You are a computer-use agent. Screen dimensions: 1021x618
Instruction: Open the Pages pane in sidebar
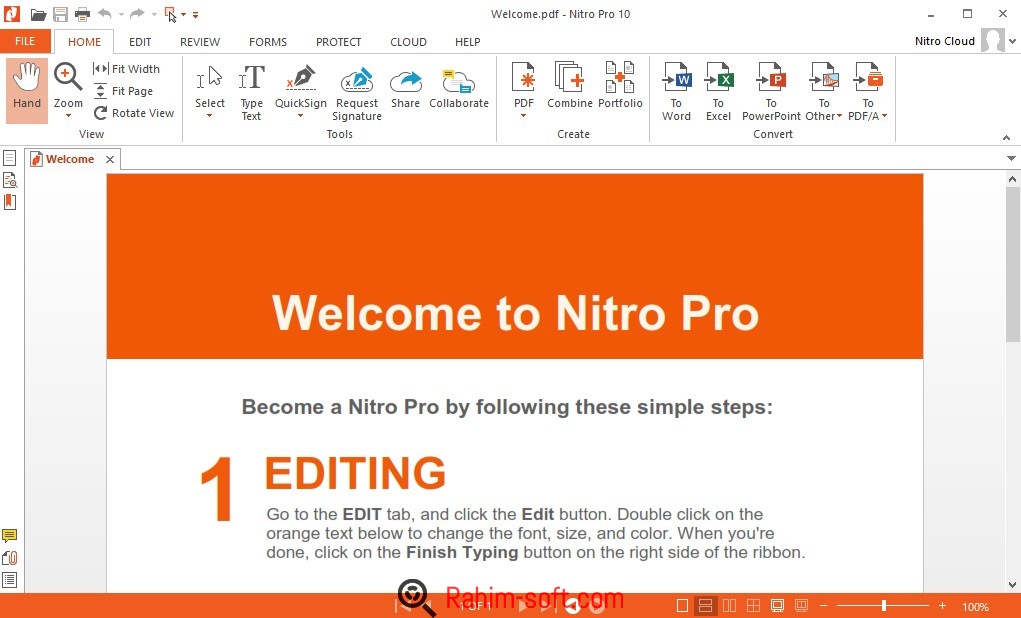pyautogui.click(x=9, y=158)
